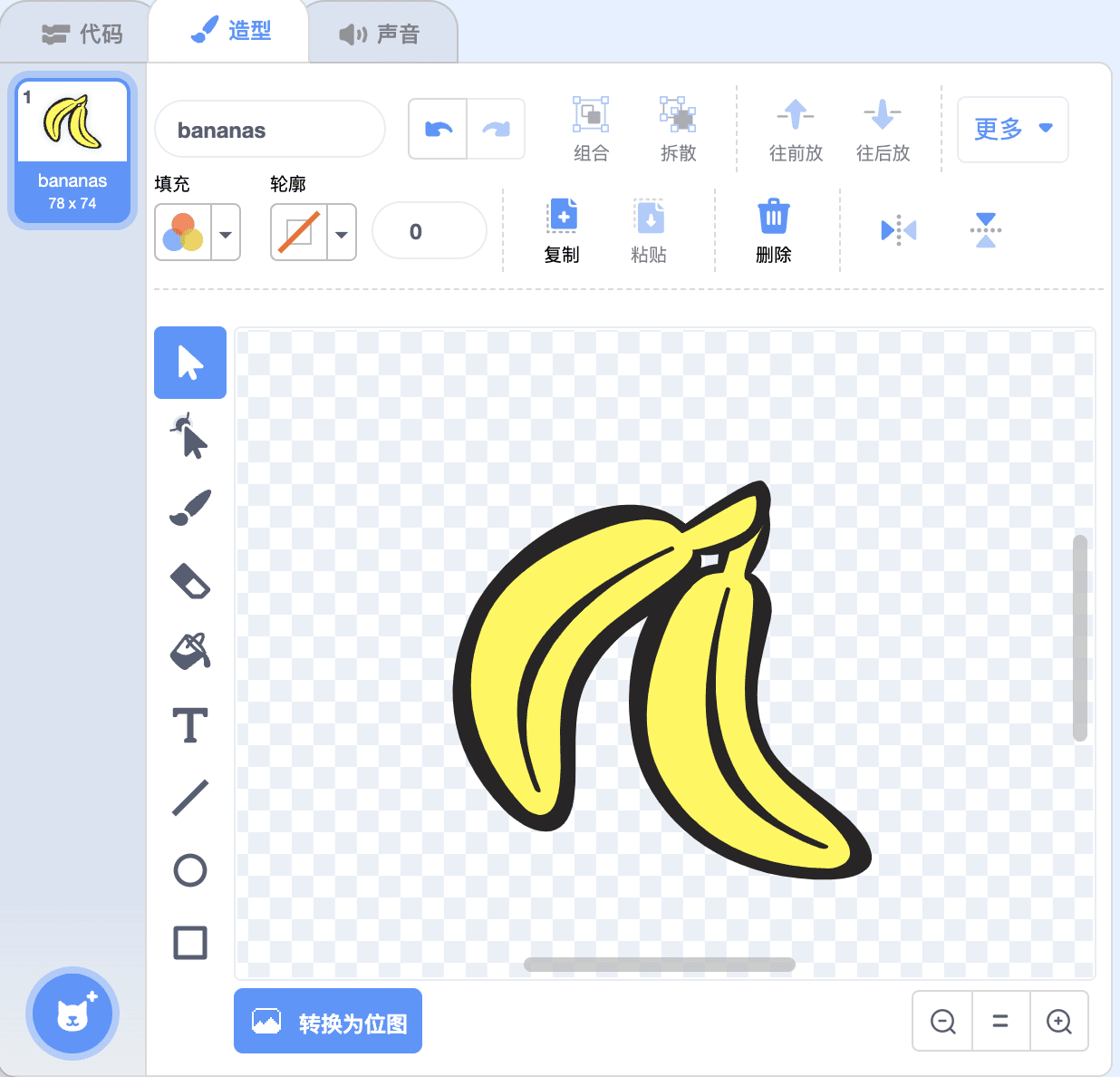Screen dimensions: 1120x1077
Task: Pick the Eraser tool
Action: click(189, 581)
